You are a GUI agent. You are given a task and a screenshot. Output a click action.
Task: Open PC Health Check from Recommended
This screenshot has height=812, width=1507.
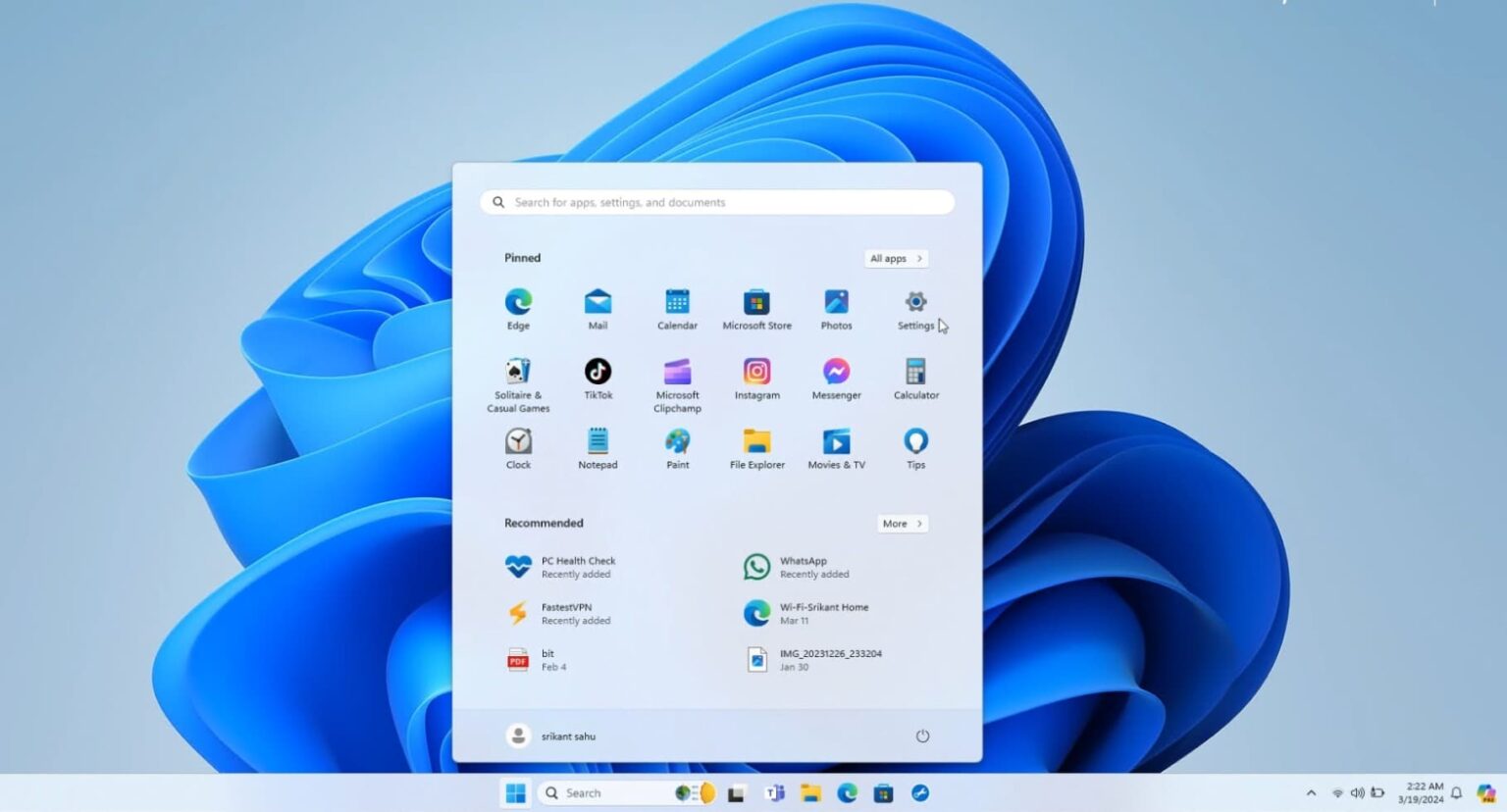(x=559, y=567)
